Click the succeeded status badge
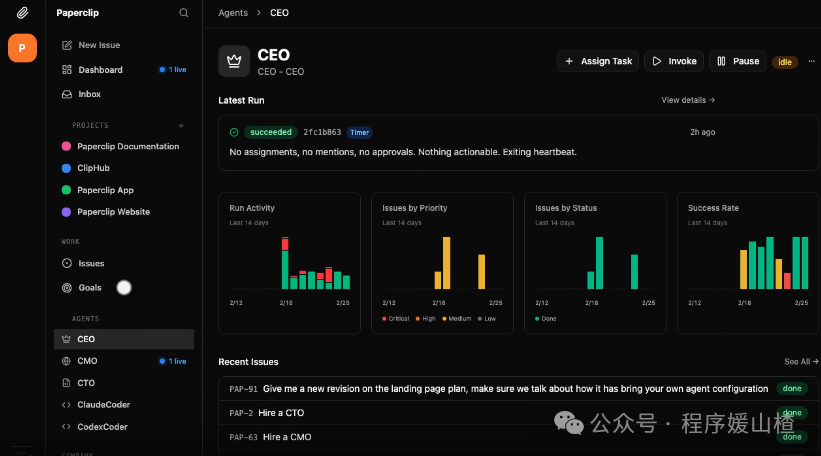The width and height of the screenshot is (821, 456). (271, 132)
